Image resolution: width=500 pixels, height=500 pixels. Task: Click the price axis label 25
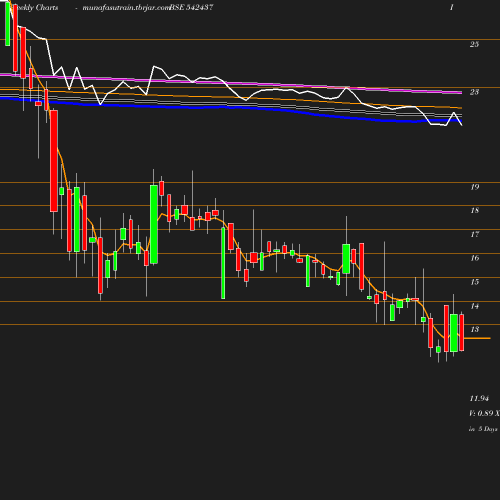[474, 44]
